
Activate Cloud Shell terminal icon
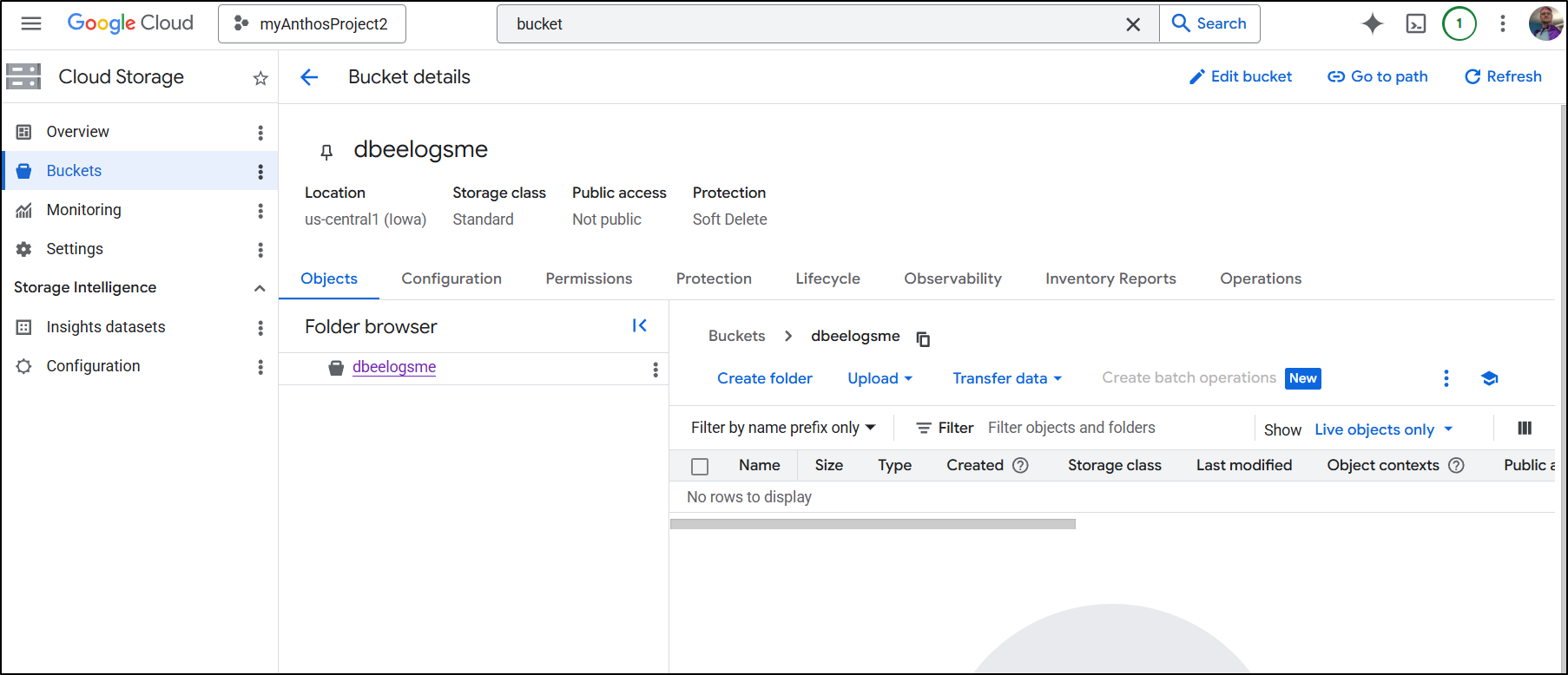(x=1416, y=23)
